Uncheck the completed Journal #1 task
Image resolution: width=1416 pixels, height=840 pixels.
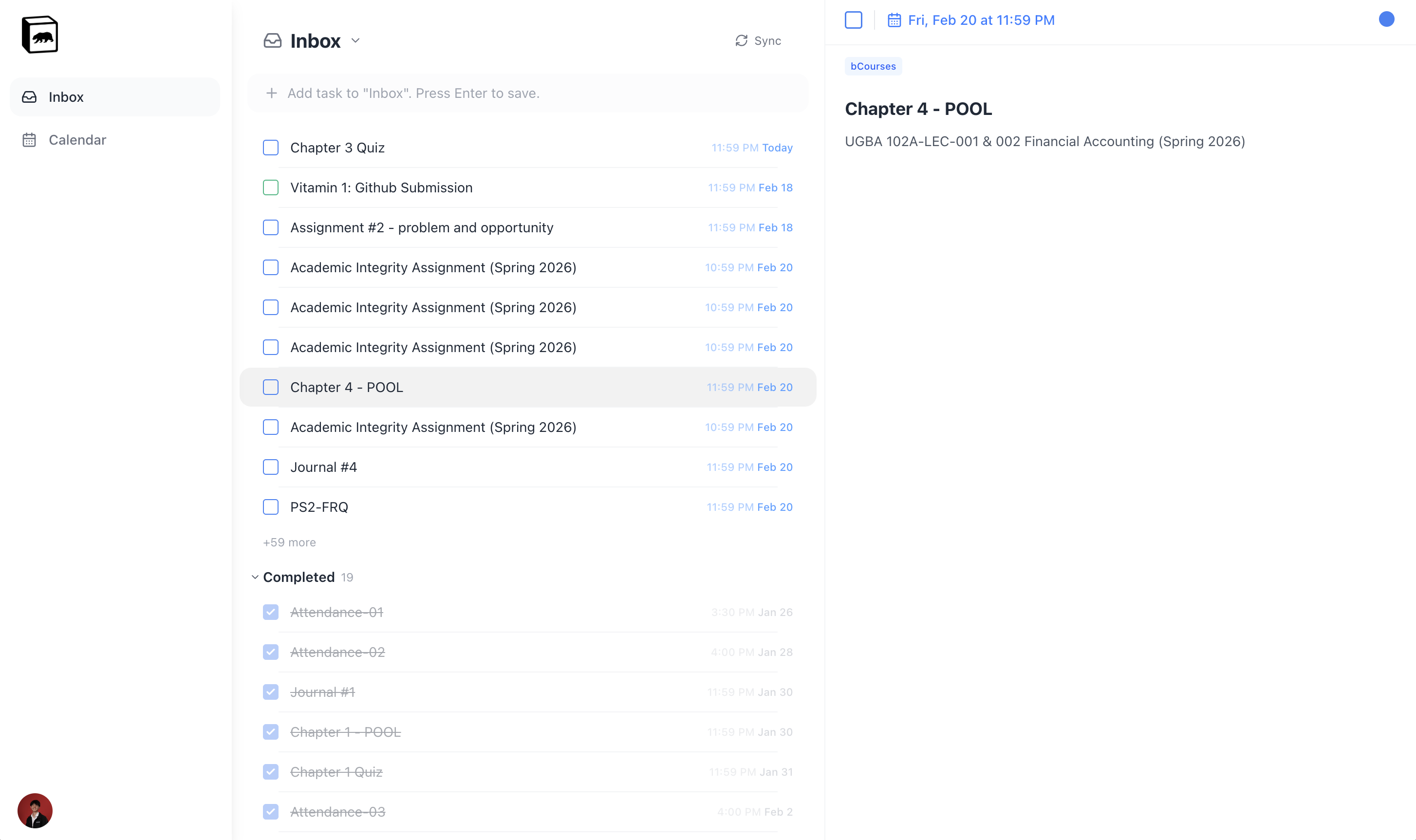(x=271, y=691)
